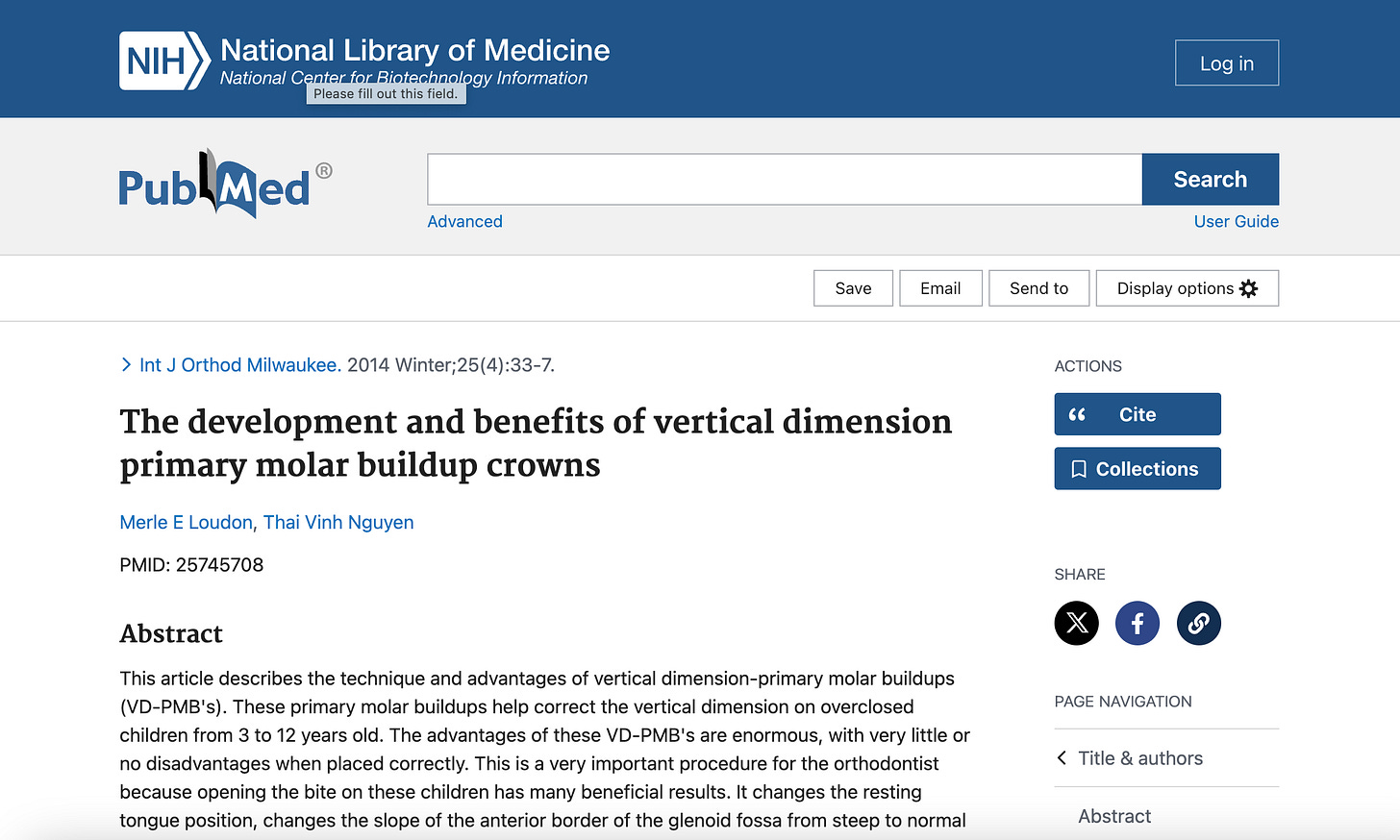Click the Cite quote-mark icon
The width and height of the screenshot is (1400, 840).
point(1077,414)
